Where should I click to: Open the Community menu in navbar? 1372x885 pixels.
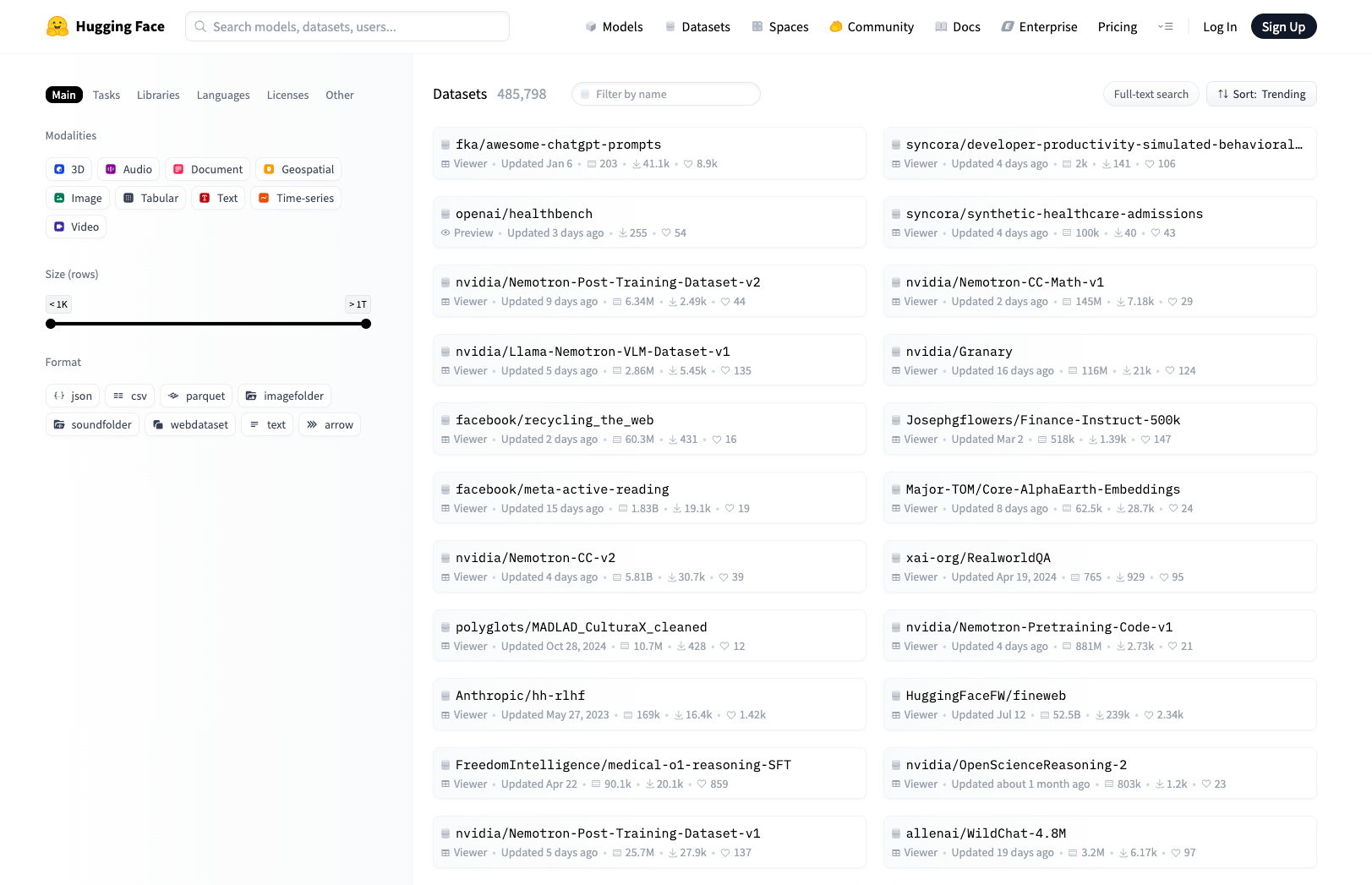coord(872,26)
